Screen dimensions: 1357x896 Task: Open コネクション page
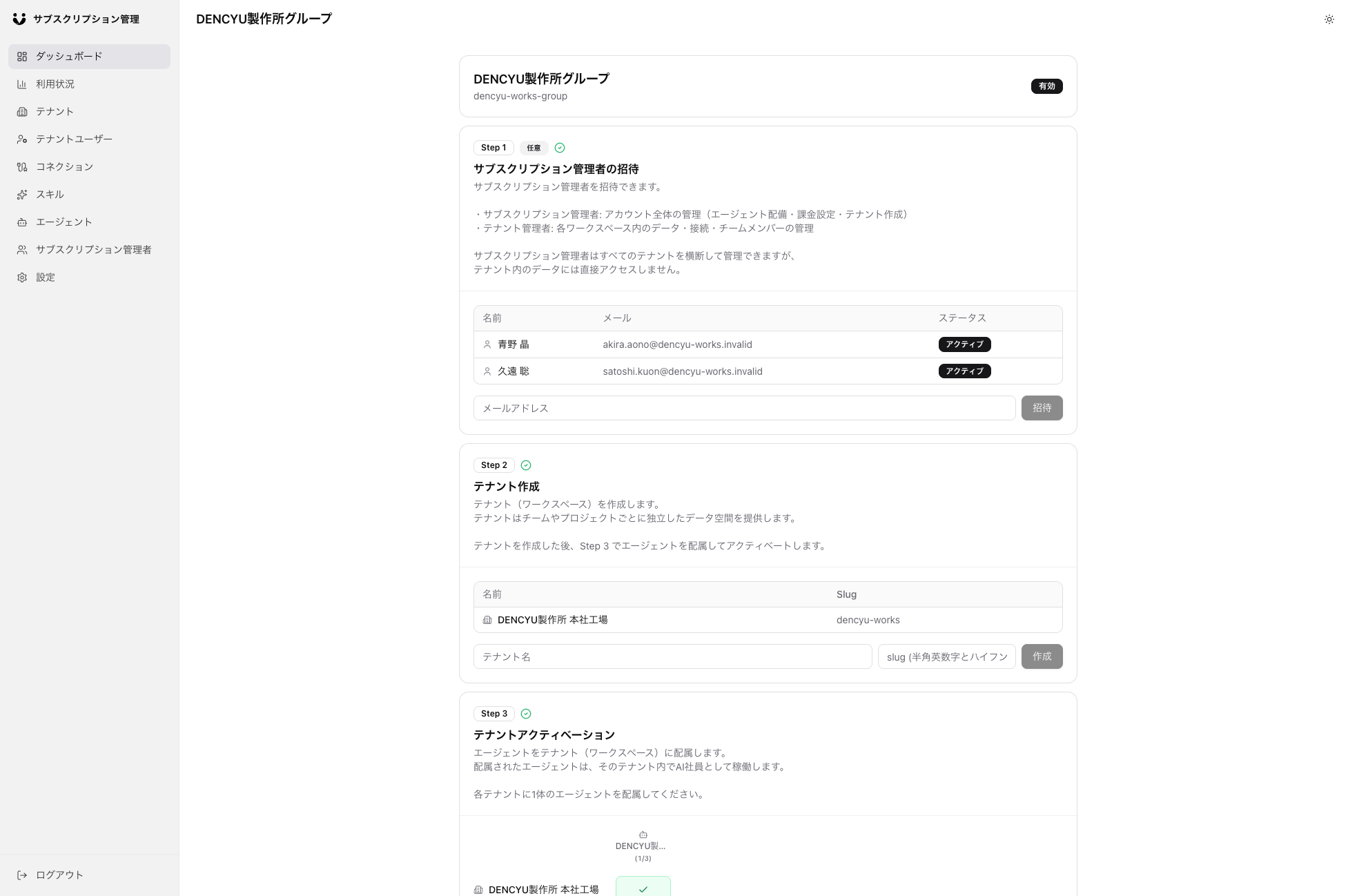coord(89,167)
